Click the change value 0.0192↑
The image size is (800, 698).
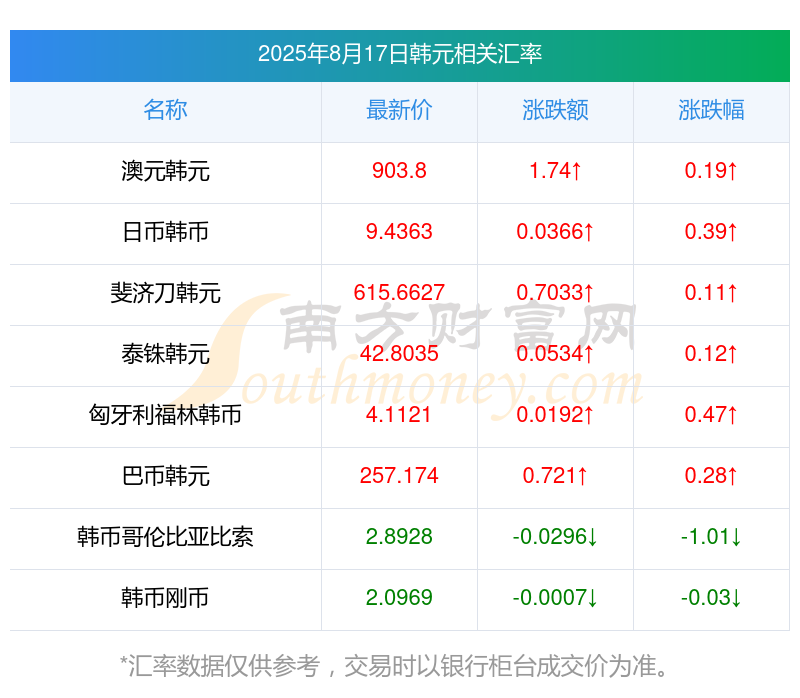click(555, 415)
